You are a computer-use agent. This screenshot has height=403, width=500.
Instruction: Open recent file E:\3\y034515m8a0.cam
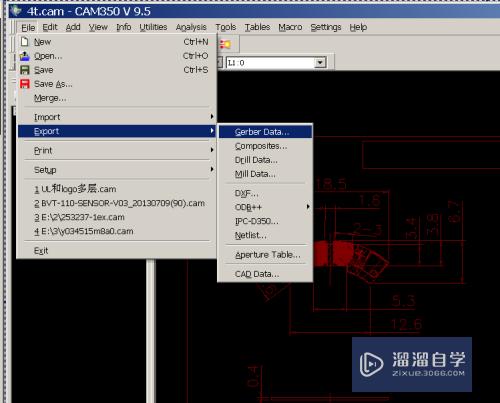point(117,231)
